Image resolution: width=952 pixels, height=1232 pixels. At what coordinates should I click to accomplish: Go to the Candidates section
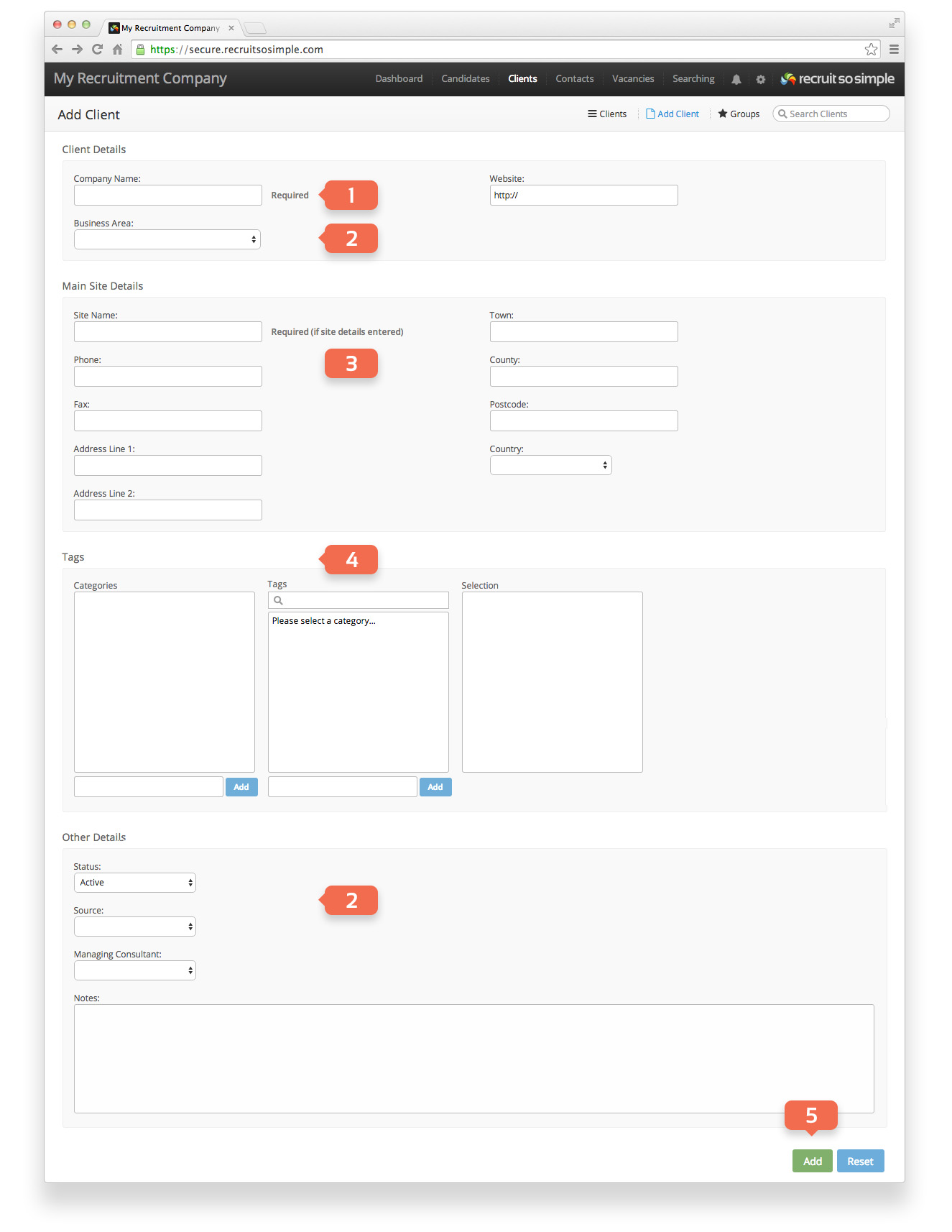click(x=466, y=79)
